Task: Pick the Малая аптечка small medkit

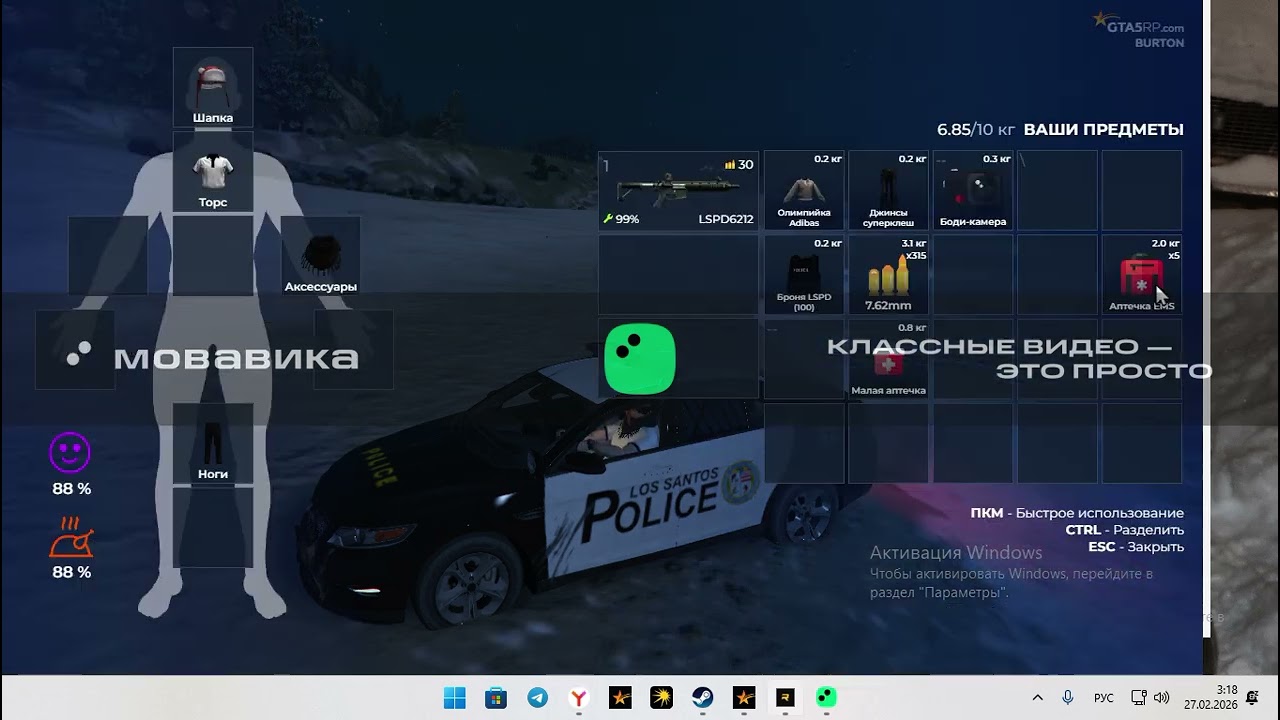Action: pos(888,359)
